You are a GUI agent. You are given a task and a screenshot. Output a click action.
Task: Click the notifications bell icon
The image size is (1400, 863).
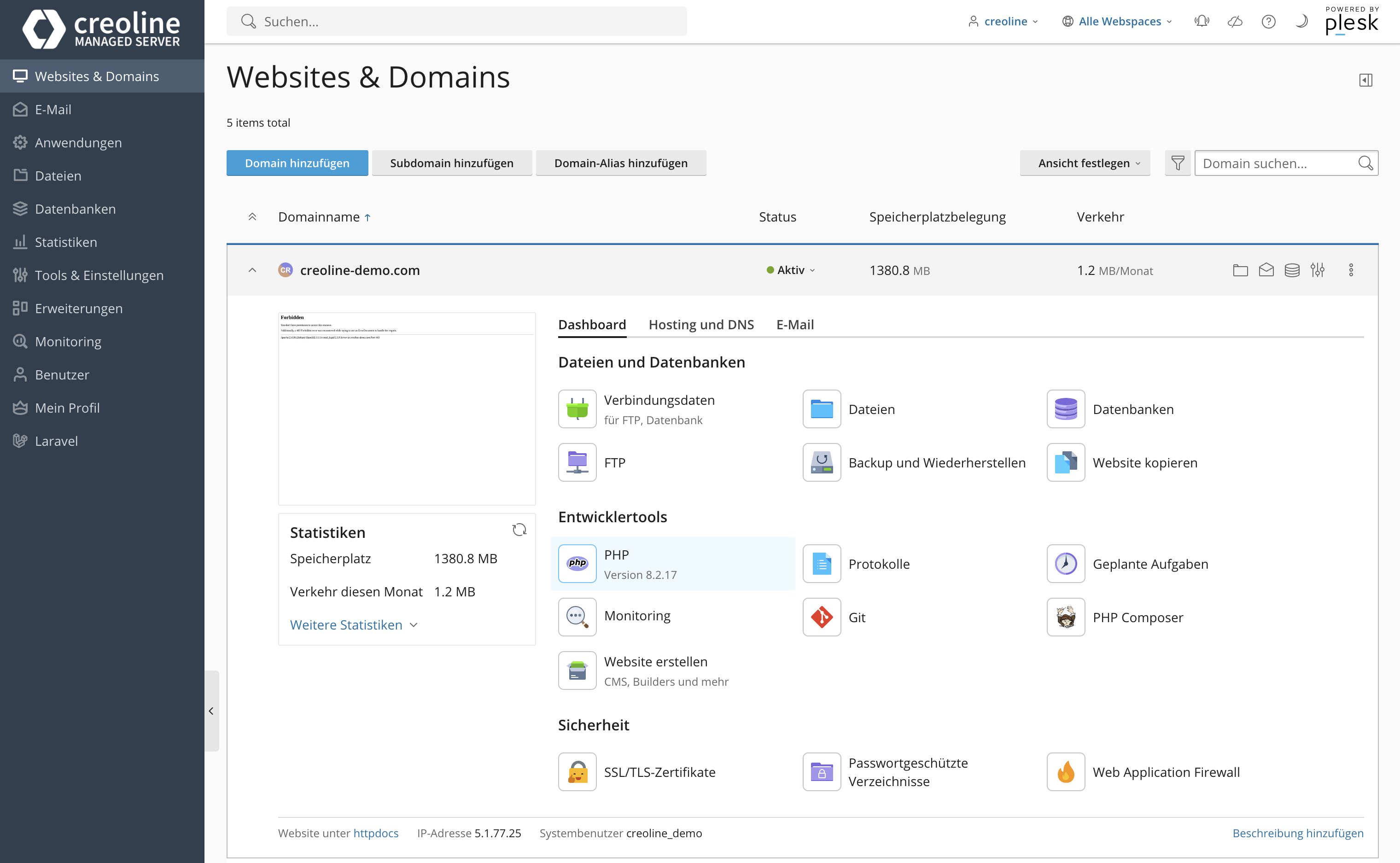(x=1202, y=22)
